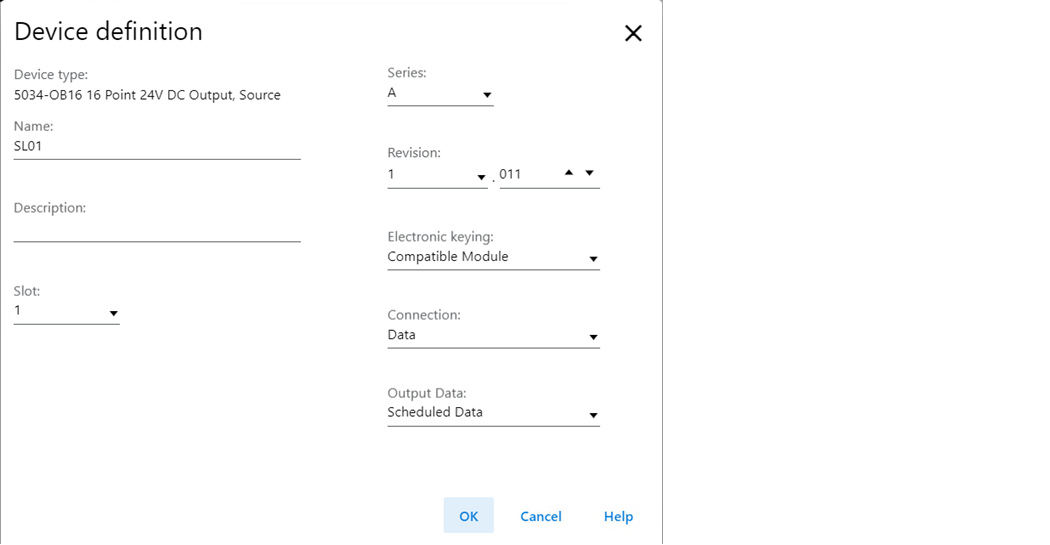This screenshot has height=545, width=1050.
Task: Open the Scheduled Data output selection
Action: point(494,413)
